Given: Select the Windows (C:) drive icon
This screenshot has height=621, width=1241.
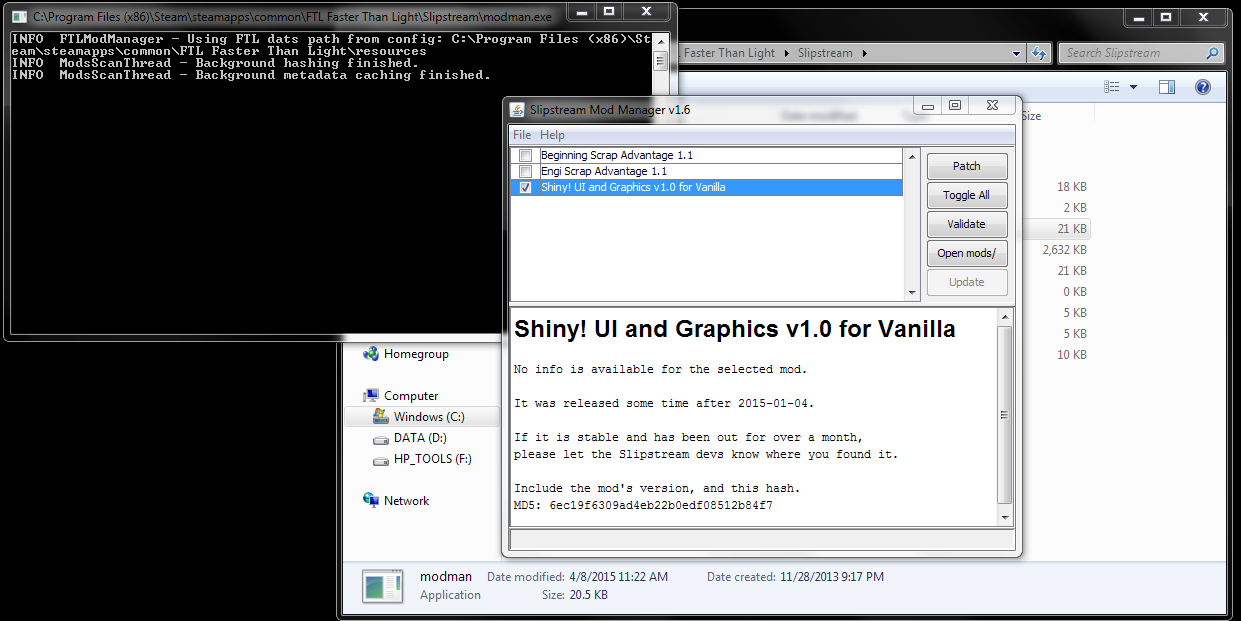Looking at the screenshot, I should (380, 417).
